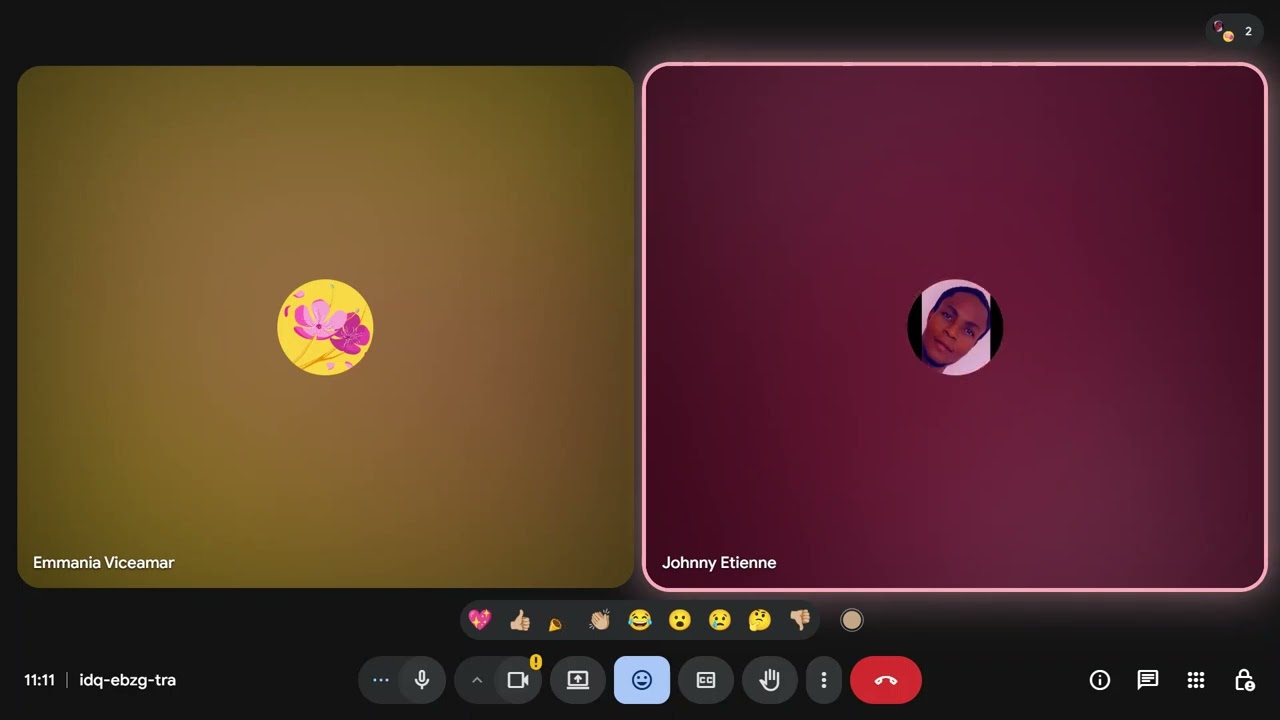The image size is (1280, 720).
Task: Raise your hand
Action: click(x=770, y=680)
